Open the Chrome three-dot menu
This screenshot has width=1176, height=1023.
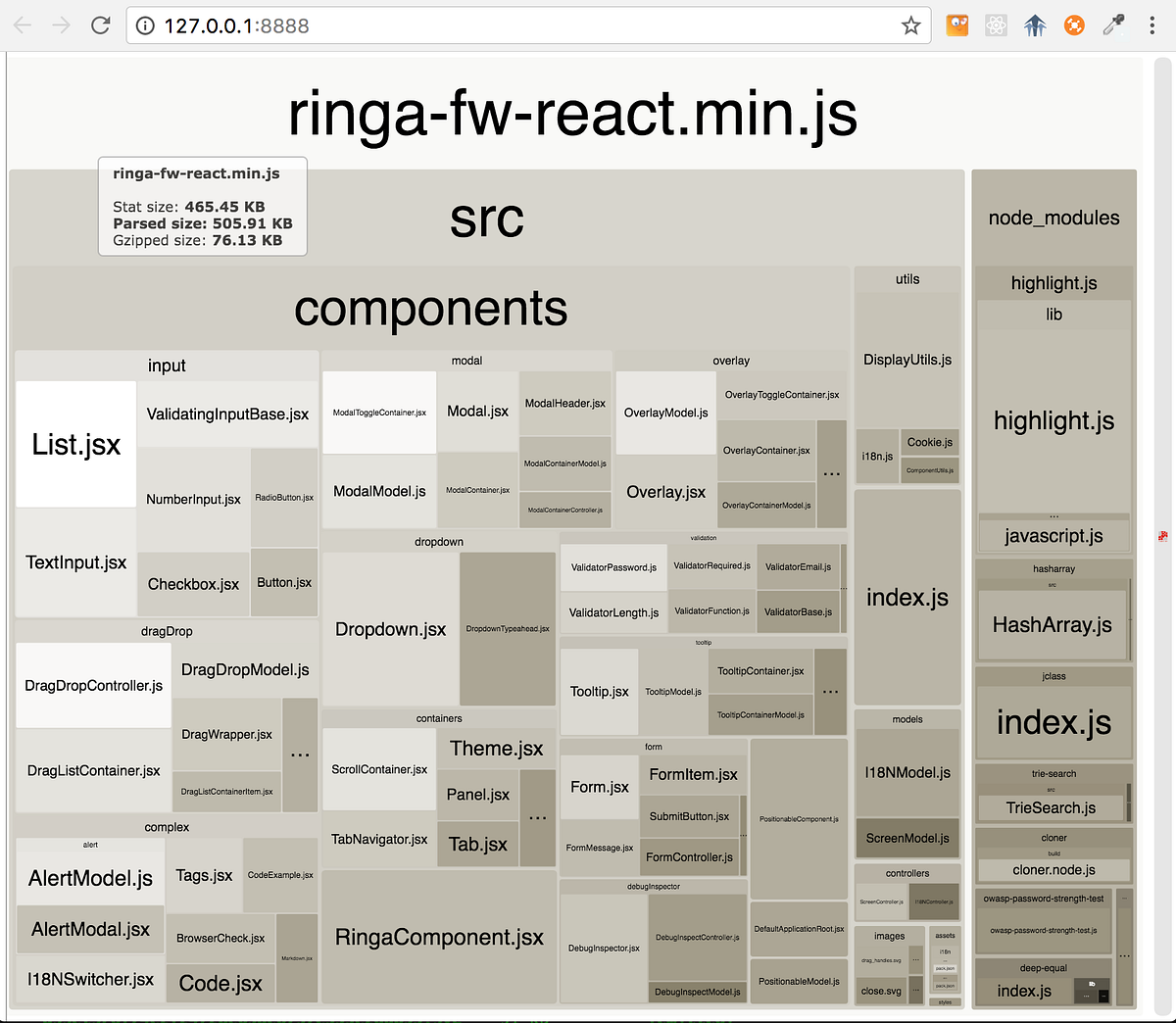tap(1153, 25)
